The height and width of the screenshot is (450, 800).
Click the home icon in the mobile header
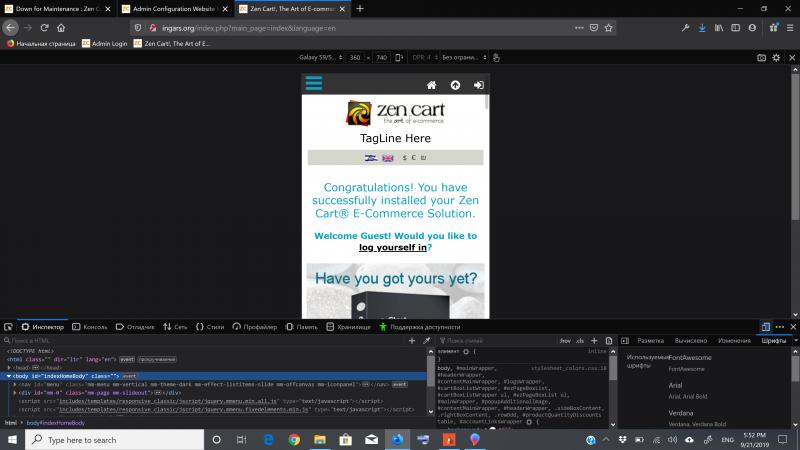coord(432,85)
